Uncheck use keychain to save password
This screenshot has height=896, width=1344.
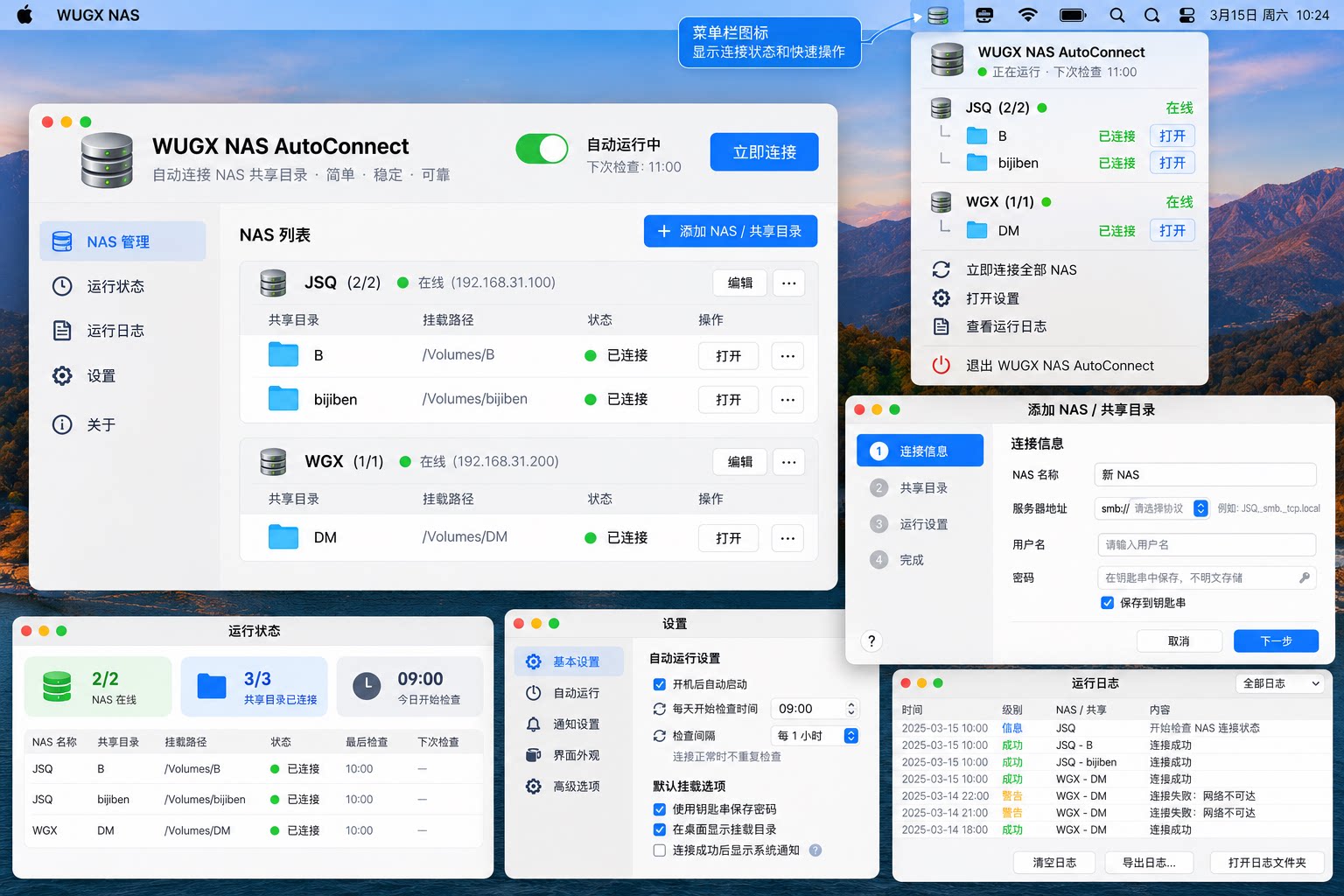click(x=660, y=809)
